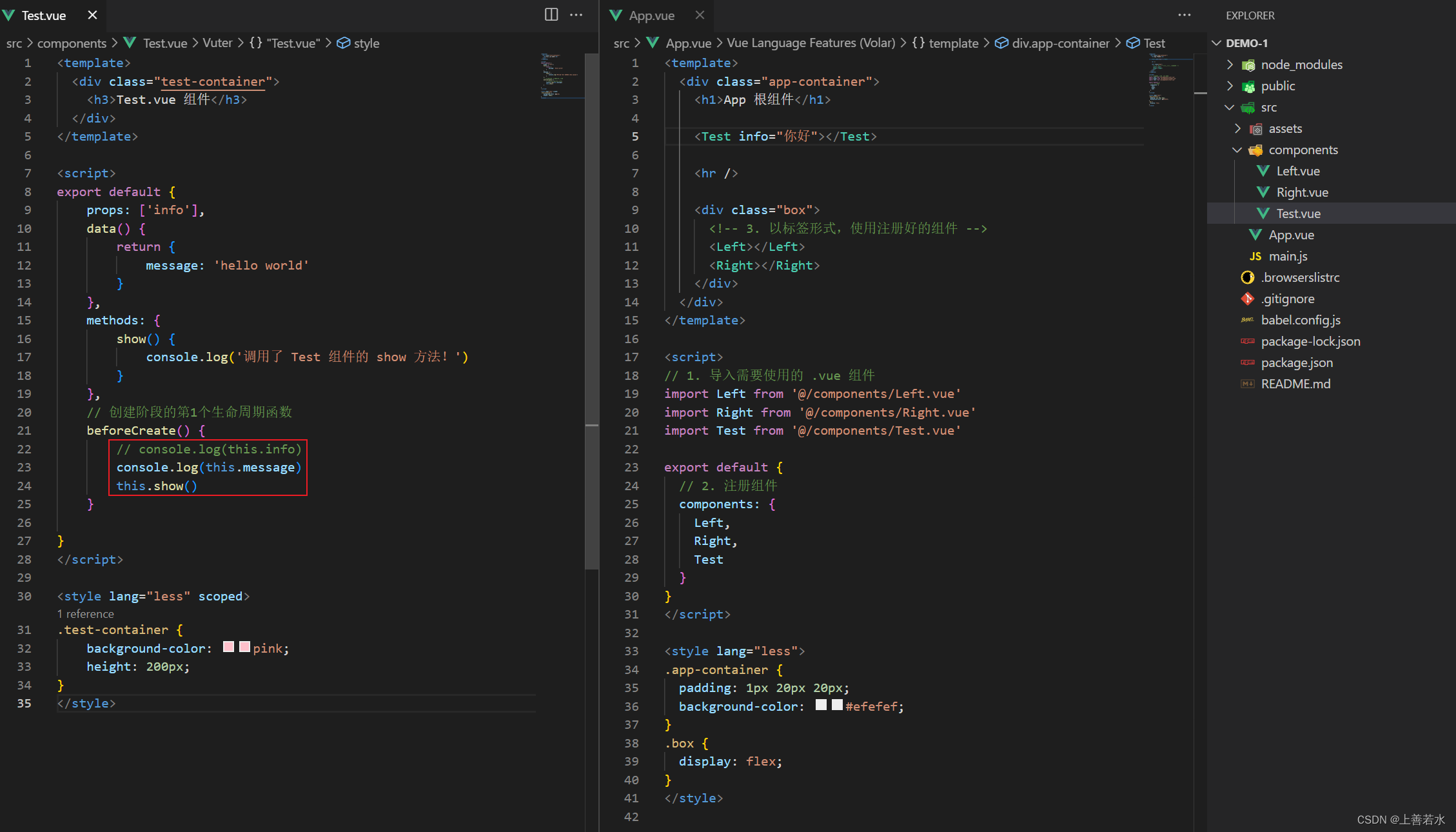Click the Vue icon beside Right.vue

click(x=1263, y=192)
